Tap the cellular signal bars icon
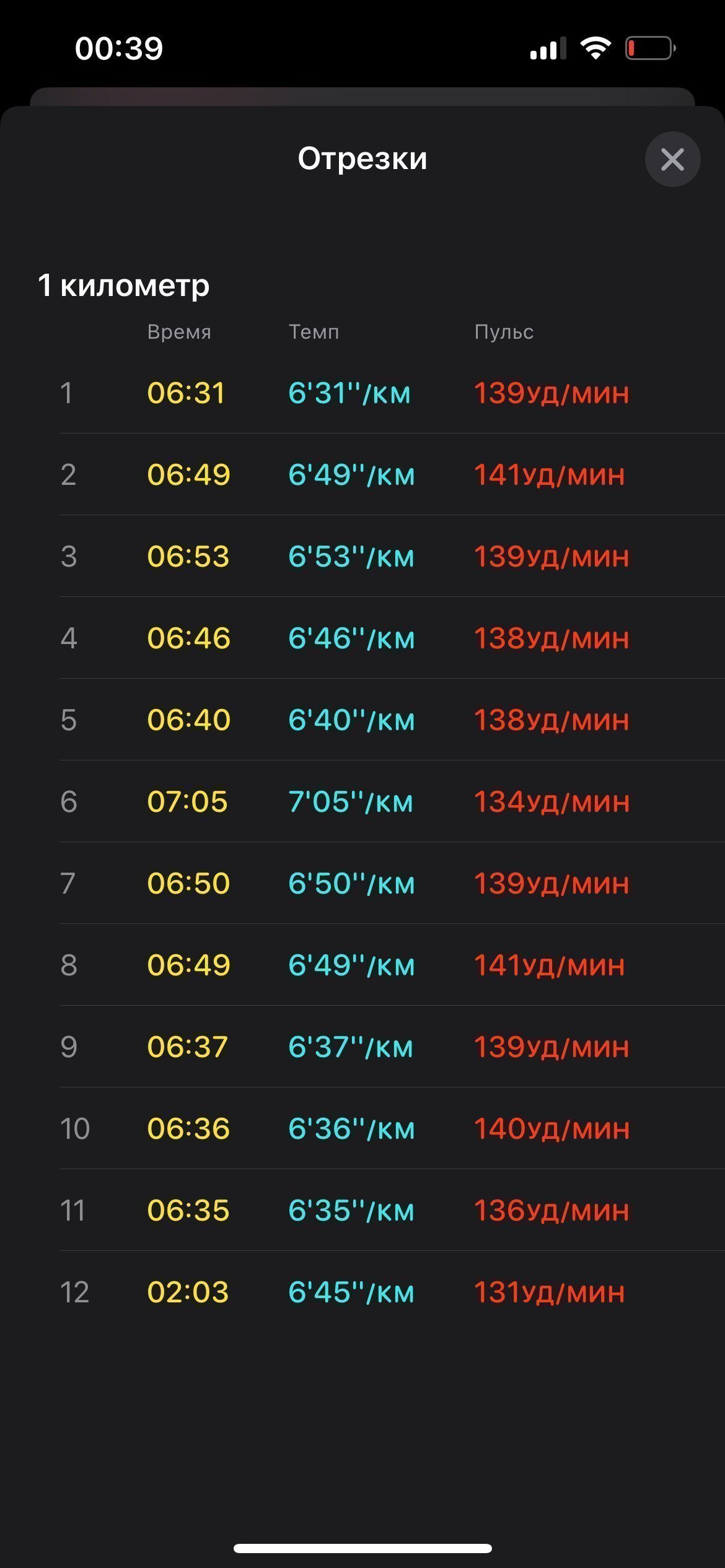The image size is (725, 1568). point(548,48)
